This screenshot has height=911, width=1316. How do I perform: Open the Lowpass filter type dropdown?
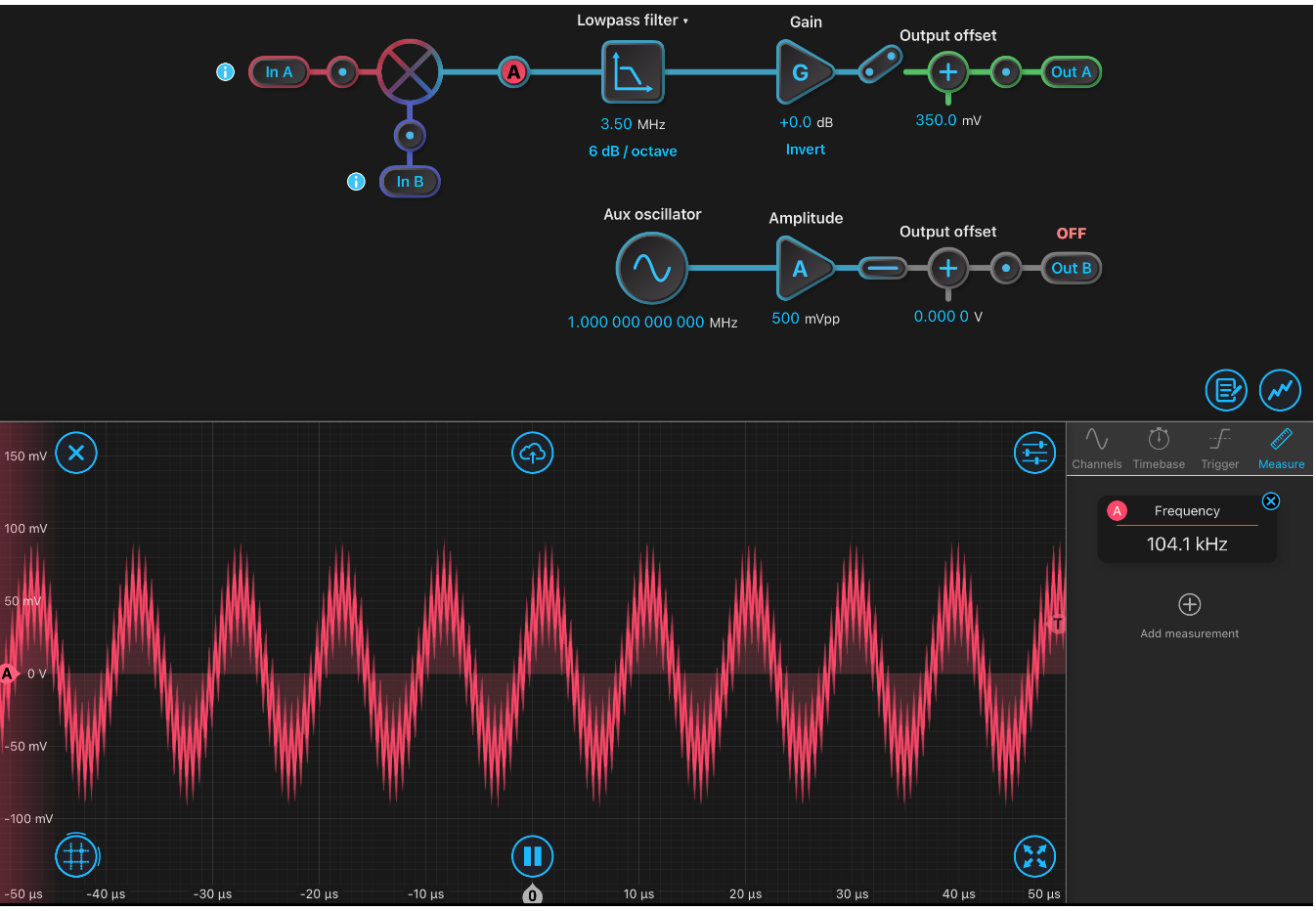tap(633, 21)
